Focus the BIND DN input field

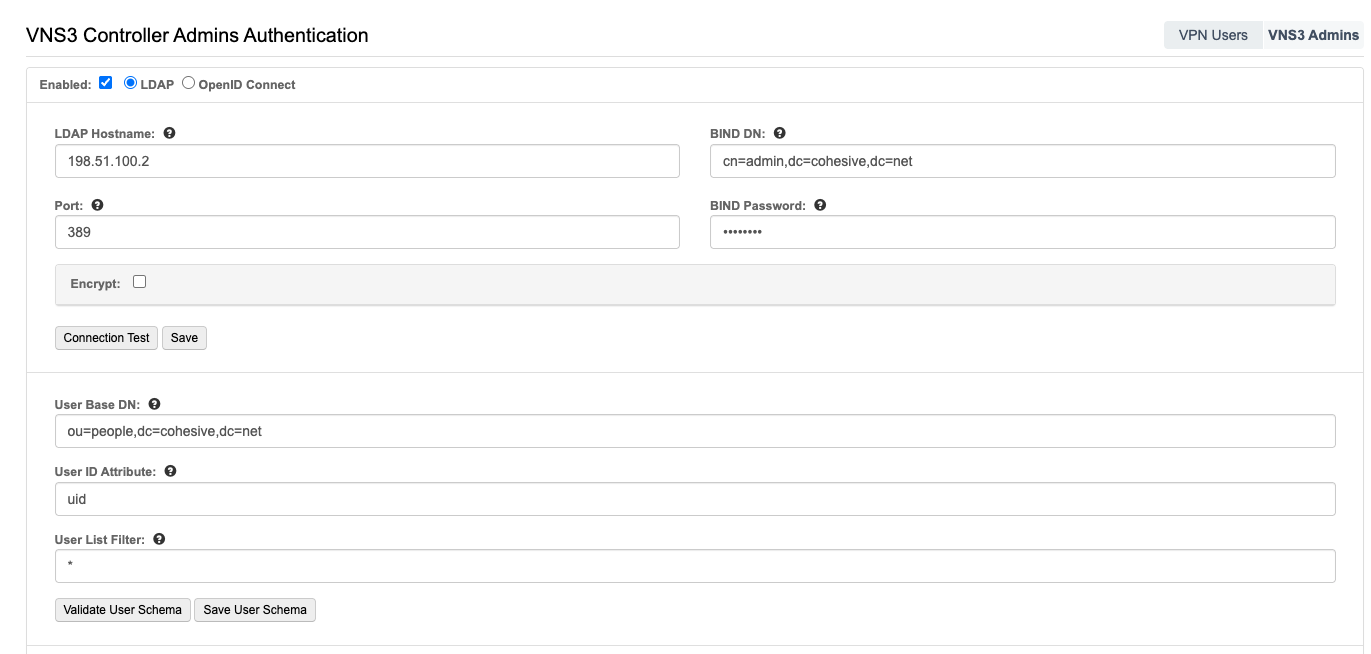(x=1023, y=161)
